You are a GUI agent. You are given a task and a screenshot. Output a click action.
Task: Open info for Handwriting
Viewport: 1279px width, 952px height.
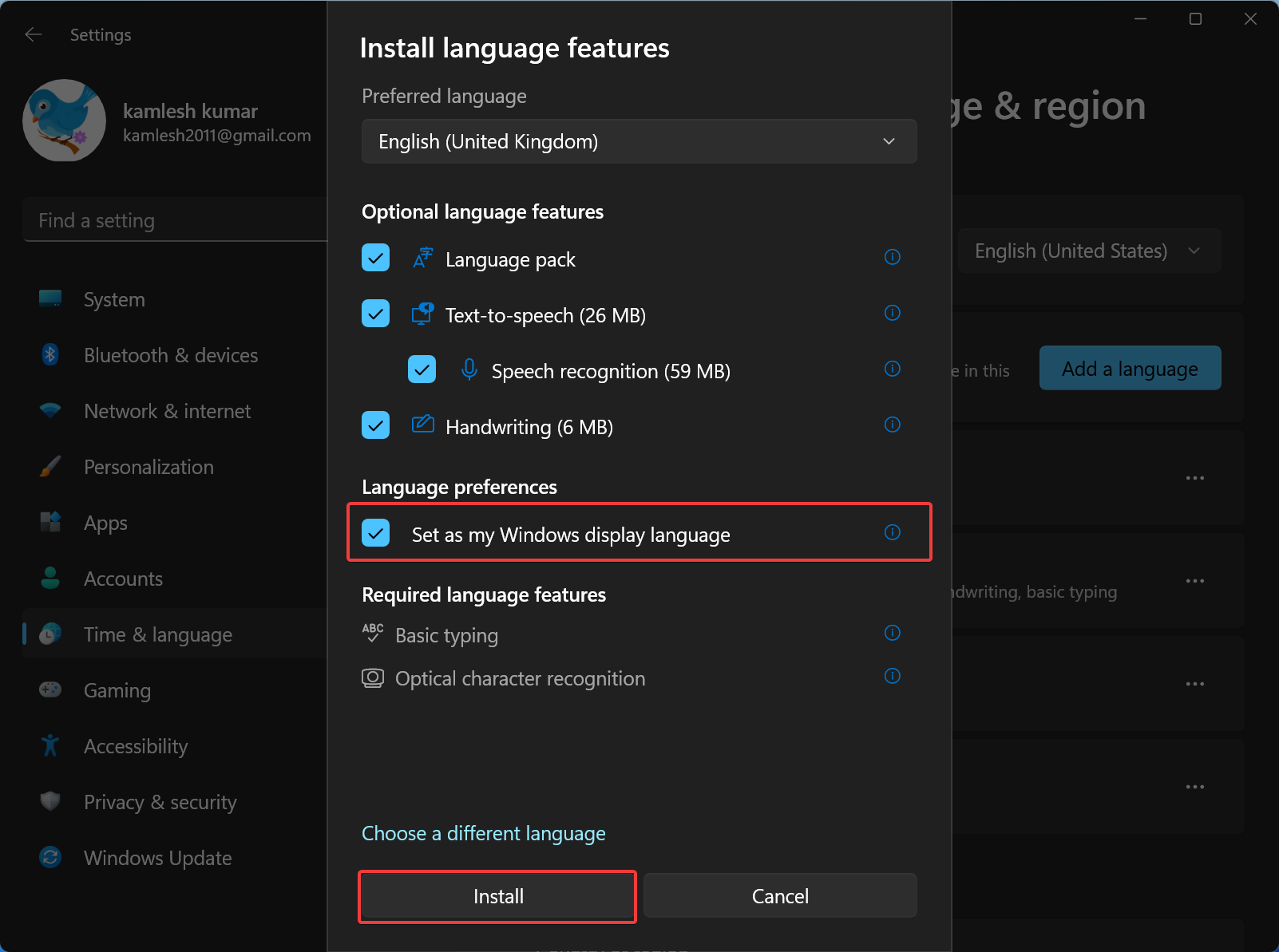coord(893,425)
